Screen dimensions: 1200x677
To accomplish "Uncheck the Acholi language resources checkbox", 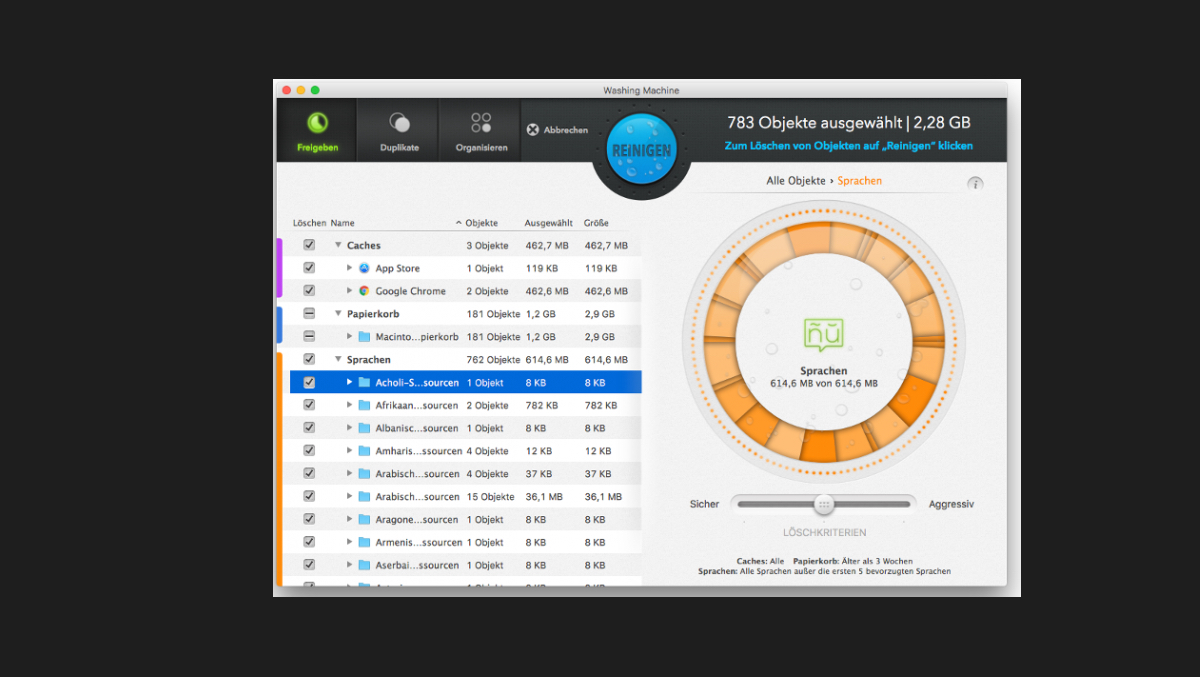I will tap(309, 383).
